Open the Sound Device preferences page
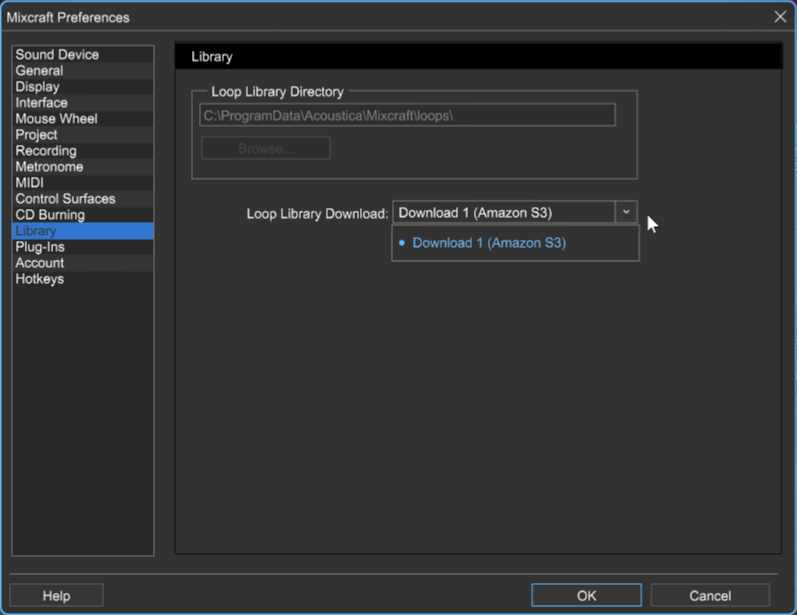 tap(83, 54)
